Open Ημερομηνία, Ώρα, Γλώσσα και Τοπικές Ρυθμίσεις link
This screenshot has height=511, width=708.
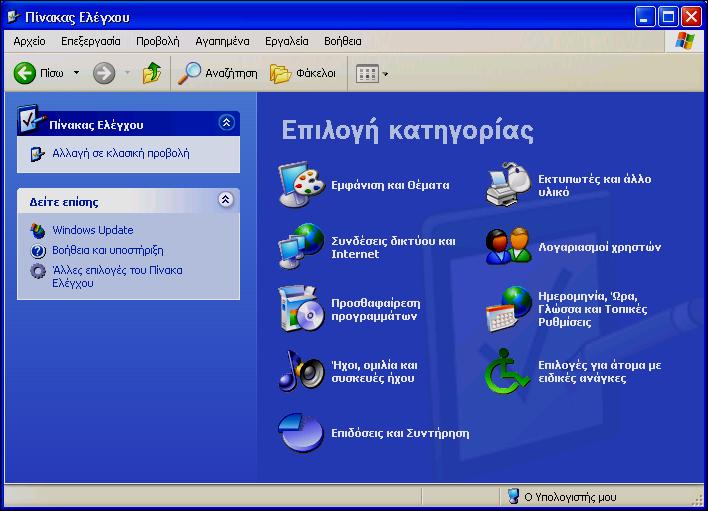[592, 309]
